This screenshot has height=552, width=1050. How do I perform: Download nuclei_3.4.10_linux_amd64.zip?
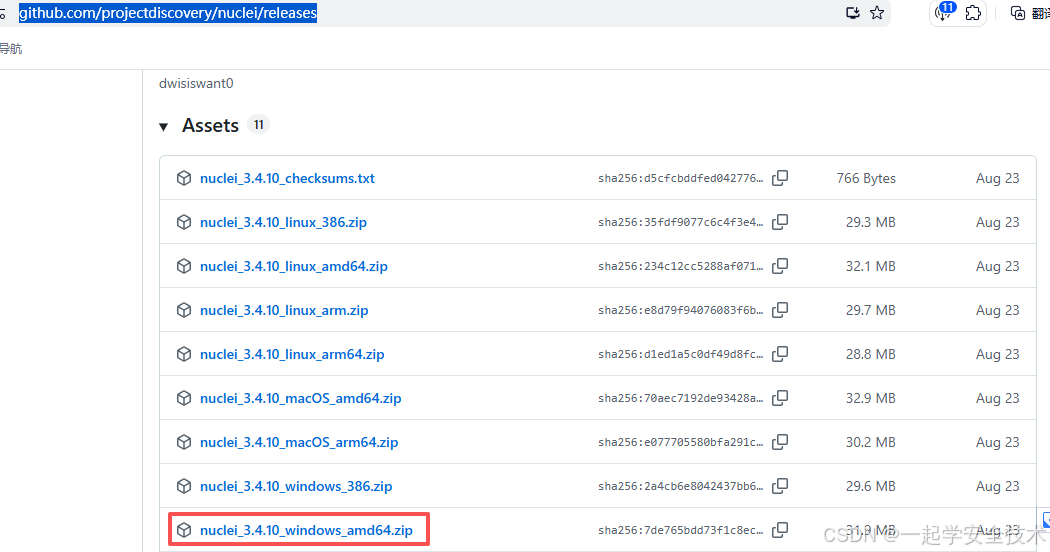(x=294, y=267)
